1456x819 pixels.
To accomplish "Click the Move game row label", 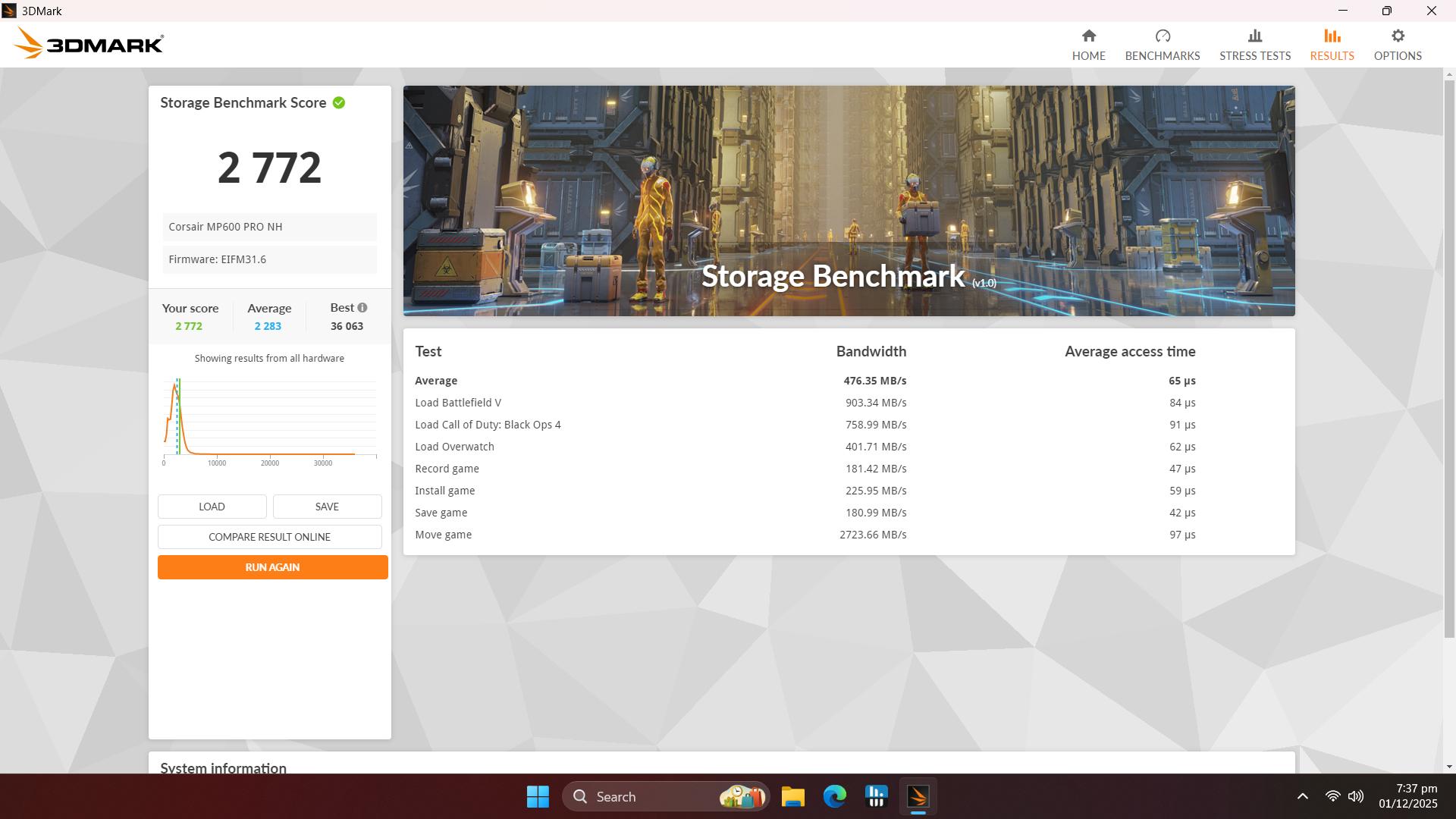I will (x=443, y=535).
